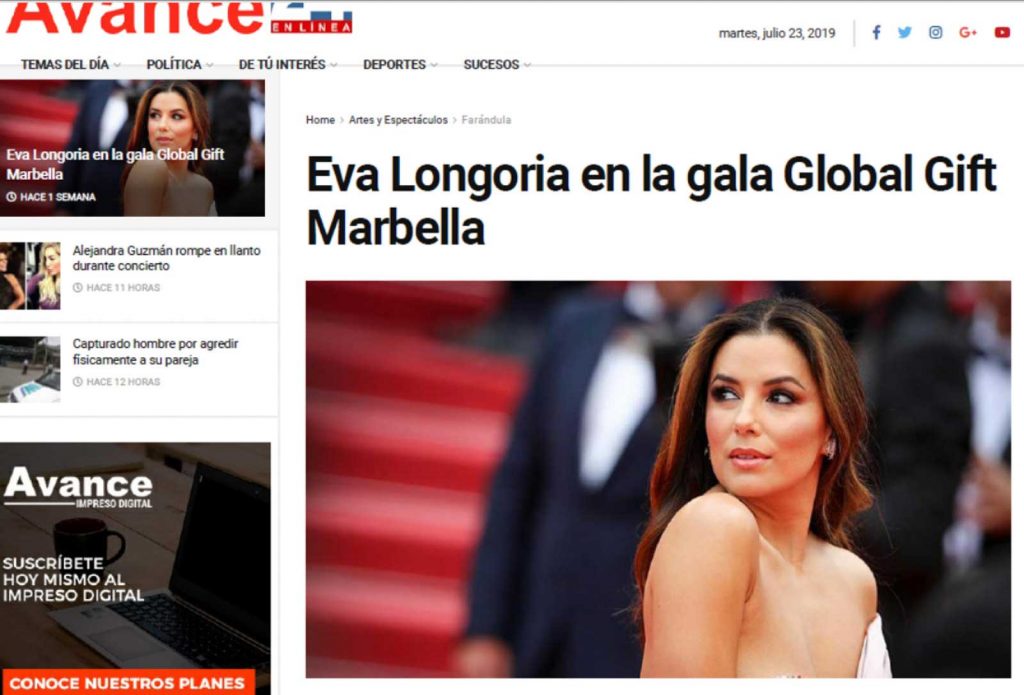Go to Home breadcrumb link
The image size is (1024, 695).
pos(320,120)
